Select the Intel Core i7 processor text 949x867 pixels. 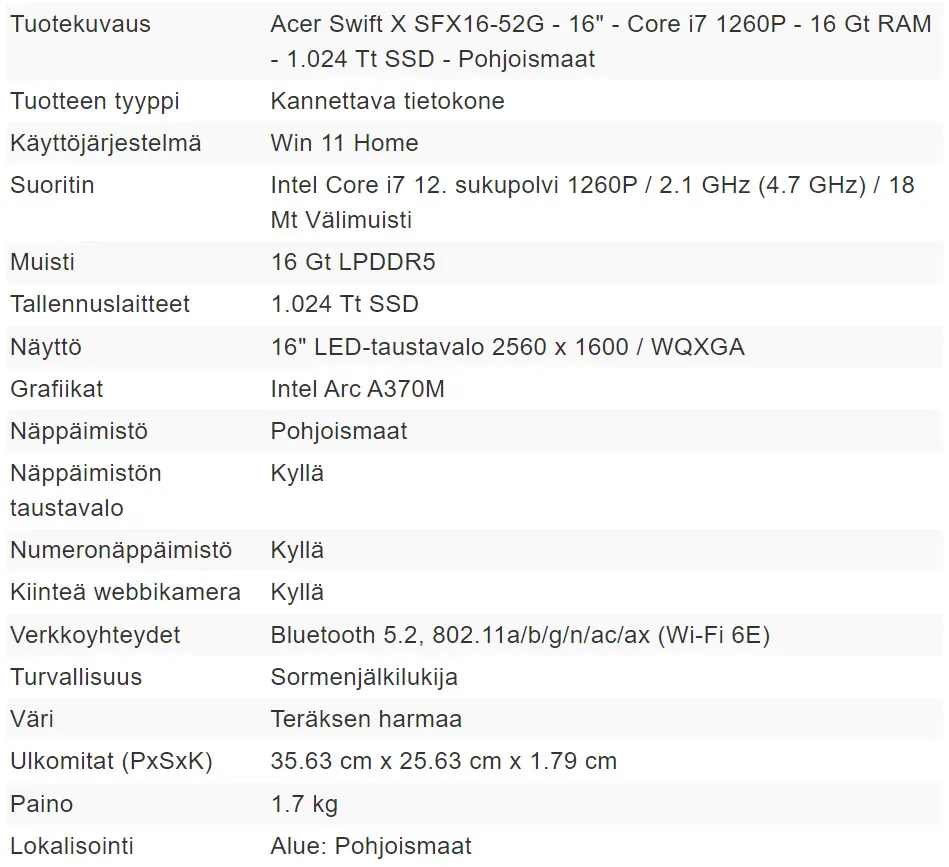click(x=593, y=202)
